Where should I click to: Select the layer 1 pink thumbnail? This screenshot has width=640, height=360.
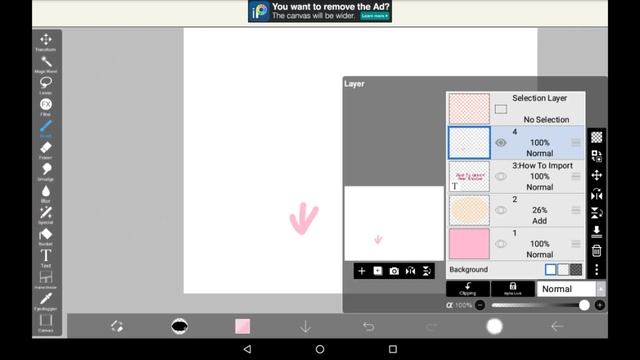pyautogui.click(x=469, y=244)
